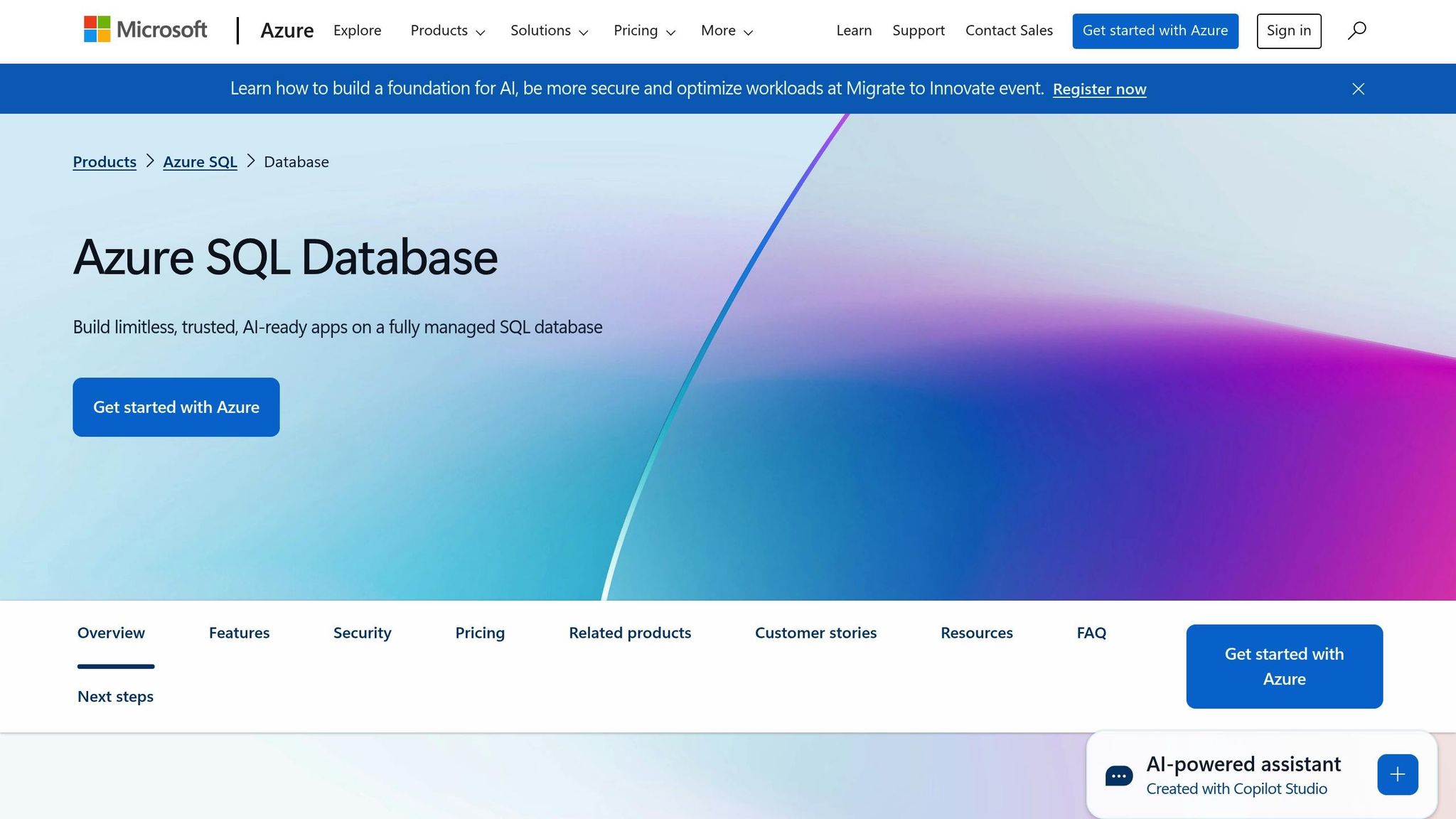The width and height of the screenshot is (1456, 819).
Task: Click Sign in
Action: click(x=1288, y=31)
